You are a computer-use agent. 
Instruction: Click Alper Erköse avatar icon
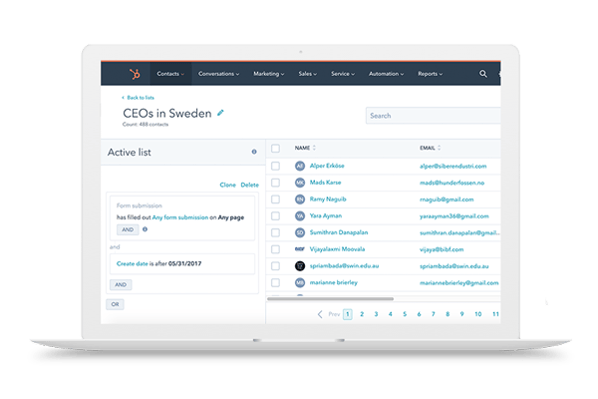click(x=300, y=166)
